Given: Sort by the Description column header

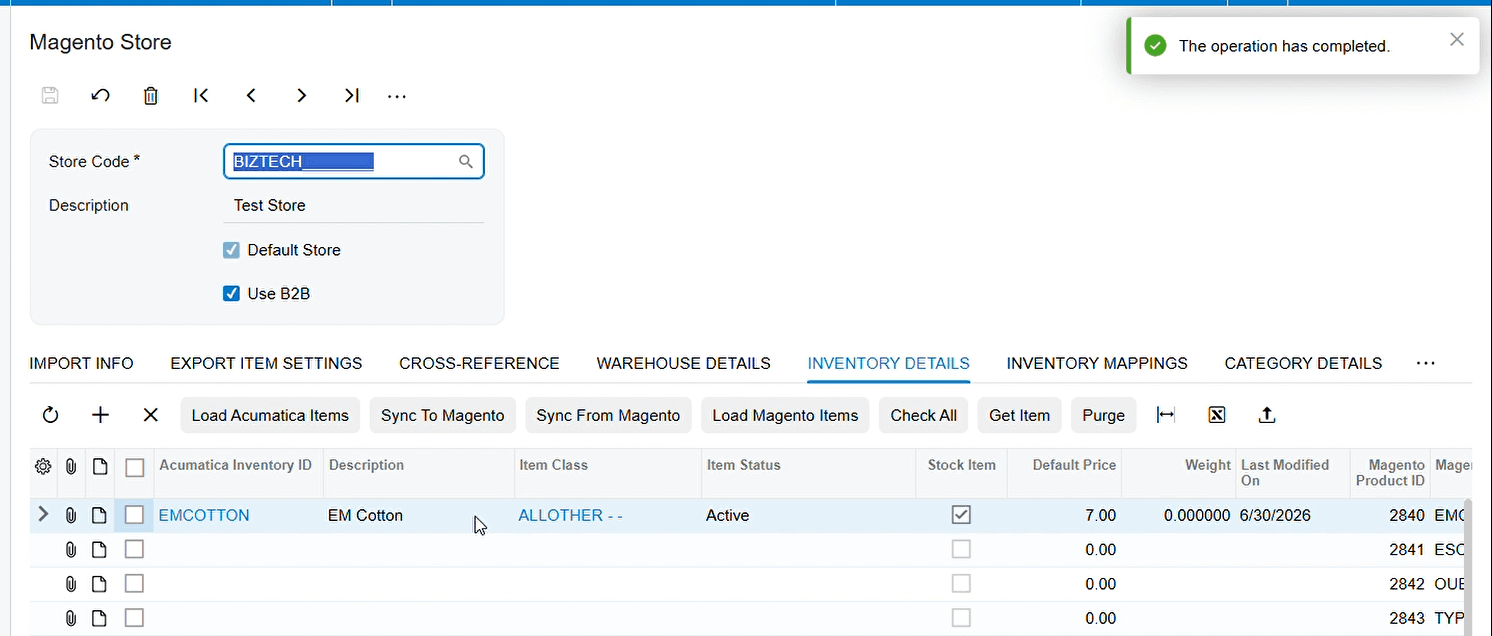Looking at the screenshot, I should pyautogui.click(x=366, y=465).
